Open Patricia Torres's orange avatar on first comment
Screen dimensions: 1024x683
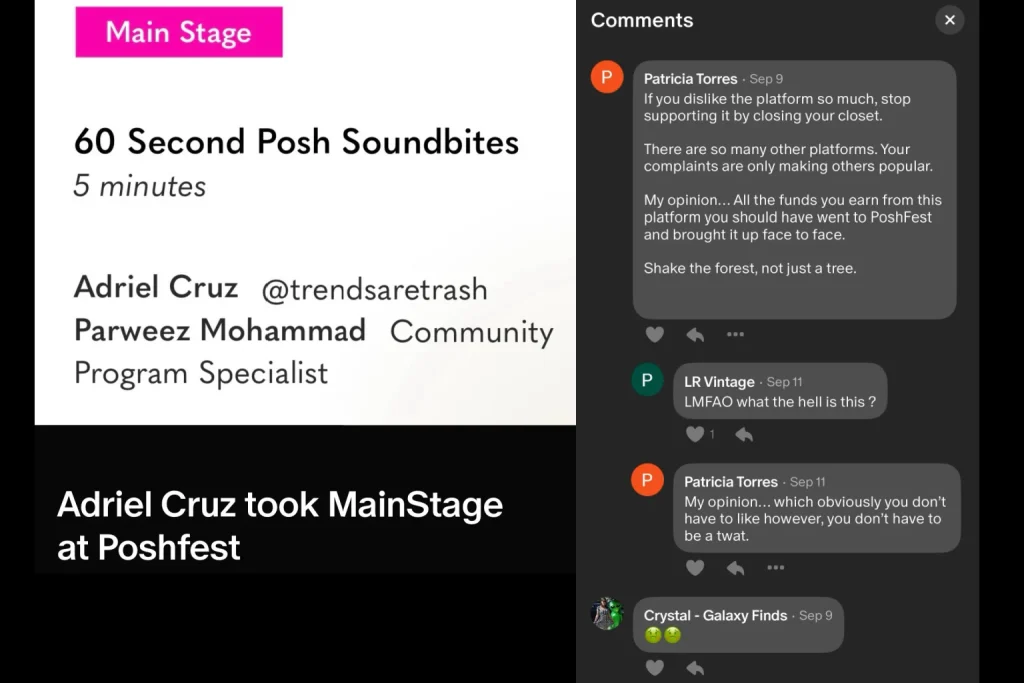(x=607, y=77)
